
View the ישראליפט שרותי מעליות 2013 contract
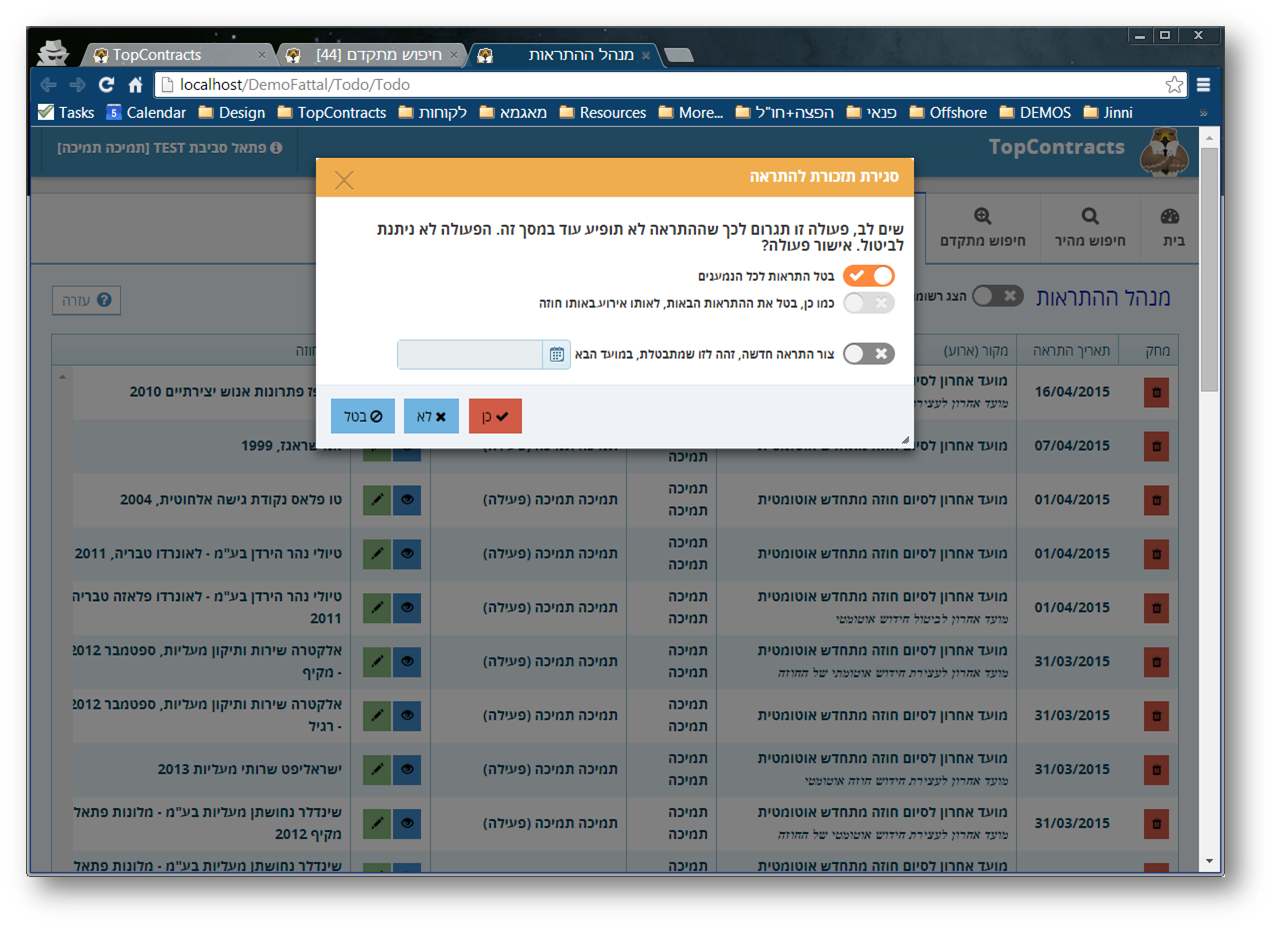tap(407, 769)
